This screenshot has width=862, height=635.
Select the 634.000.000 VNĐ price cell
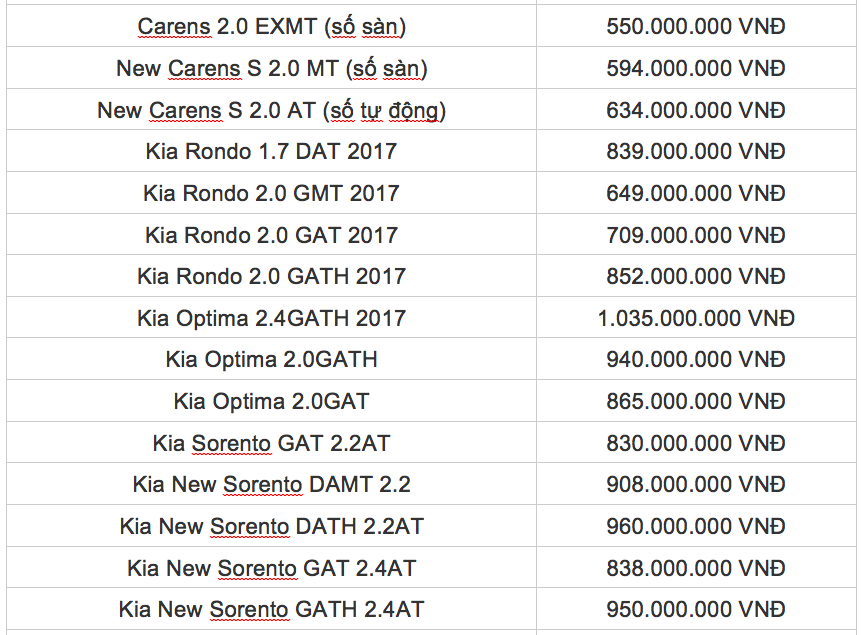point(696,111)
